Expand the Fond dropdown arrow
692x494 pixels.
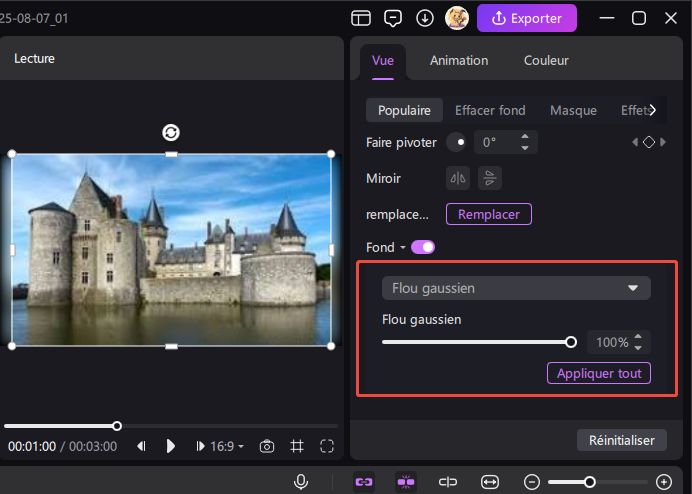[x=403, y=248]
